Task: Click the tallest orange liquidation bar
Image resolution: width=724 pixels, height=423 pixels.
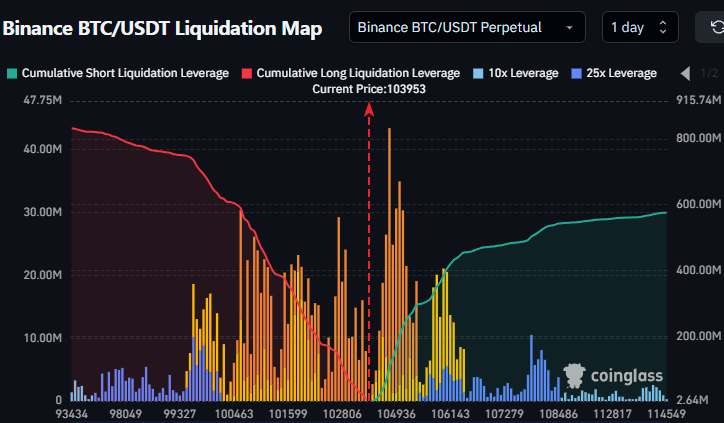Action: (x=390, y=264)
